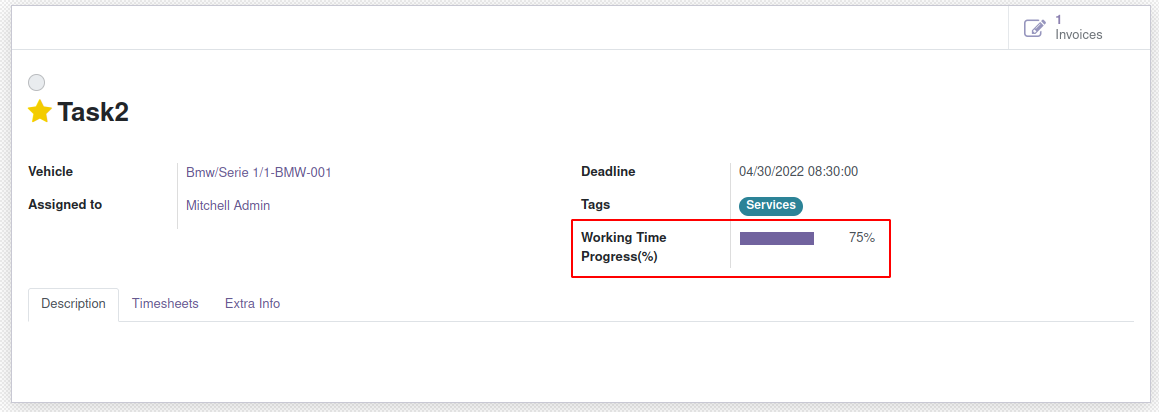Click the Vehicle field label
Screen dimensions: 1159x412
click(51, 172)
